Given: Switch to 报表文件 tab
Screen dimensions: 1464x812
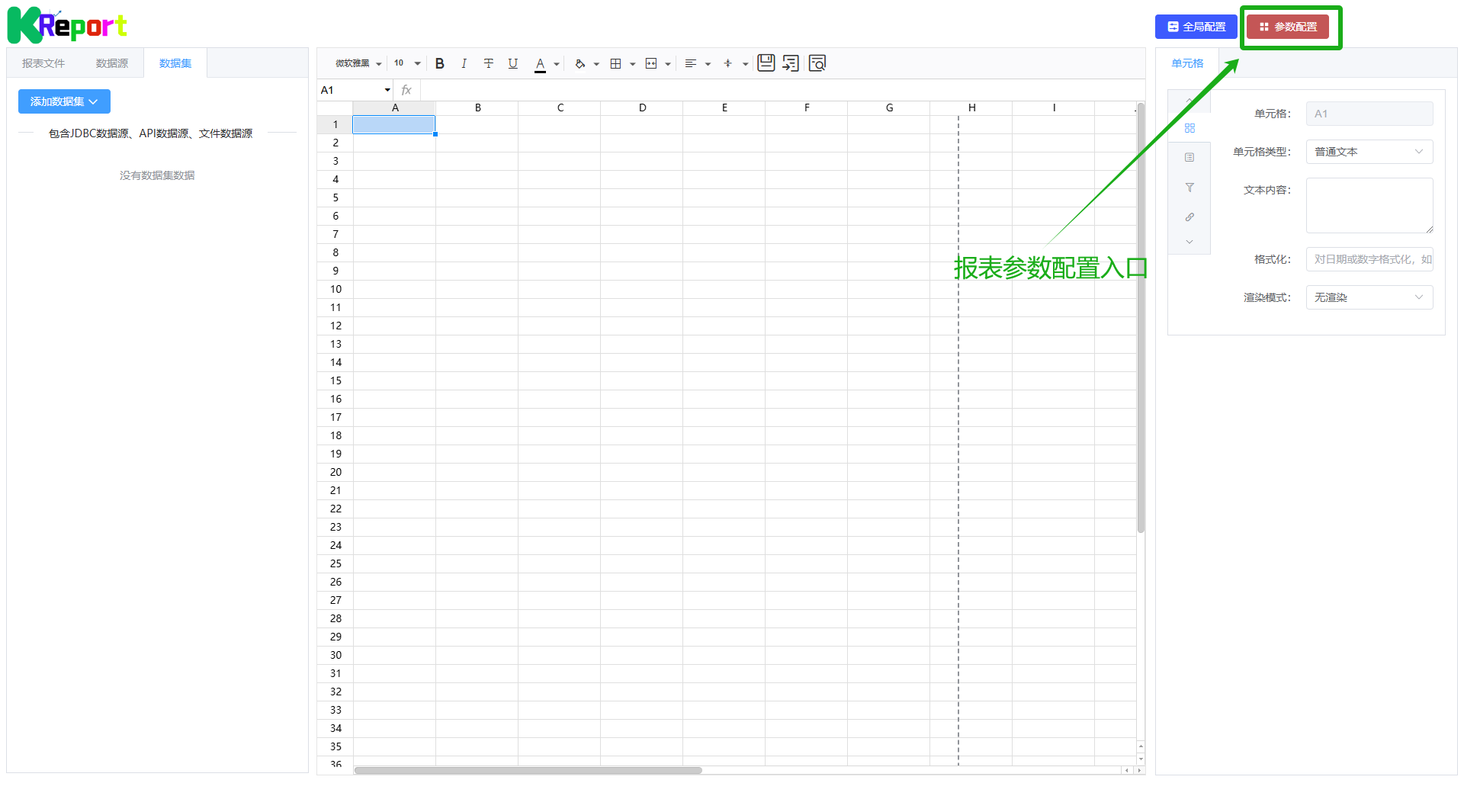Looking at the screenshot, I should tap(43, 63).
